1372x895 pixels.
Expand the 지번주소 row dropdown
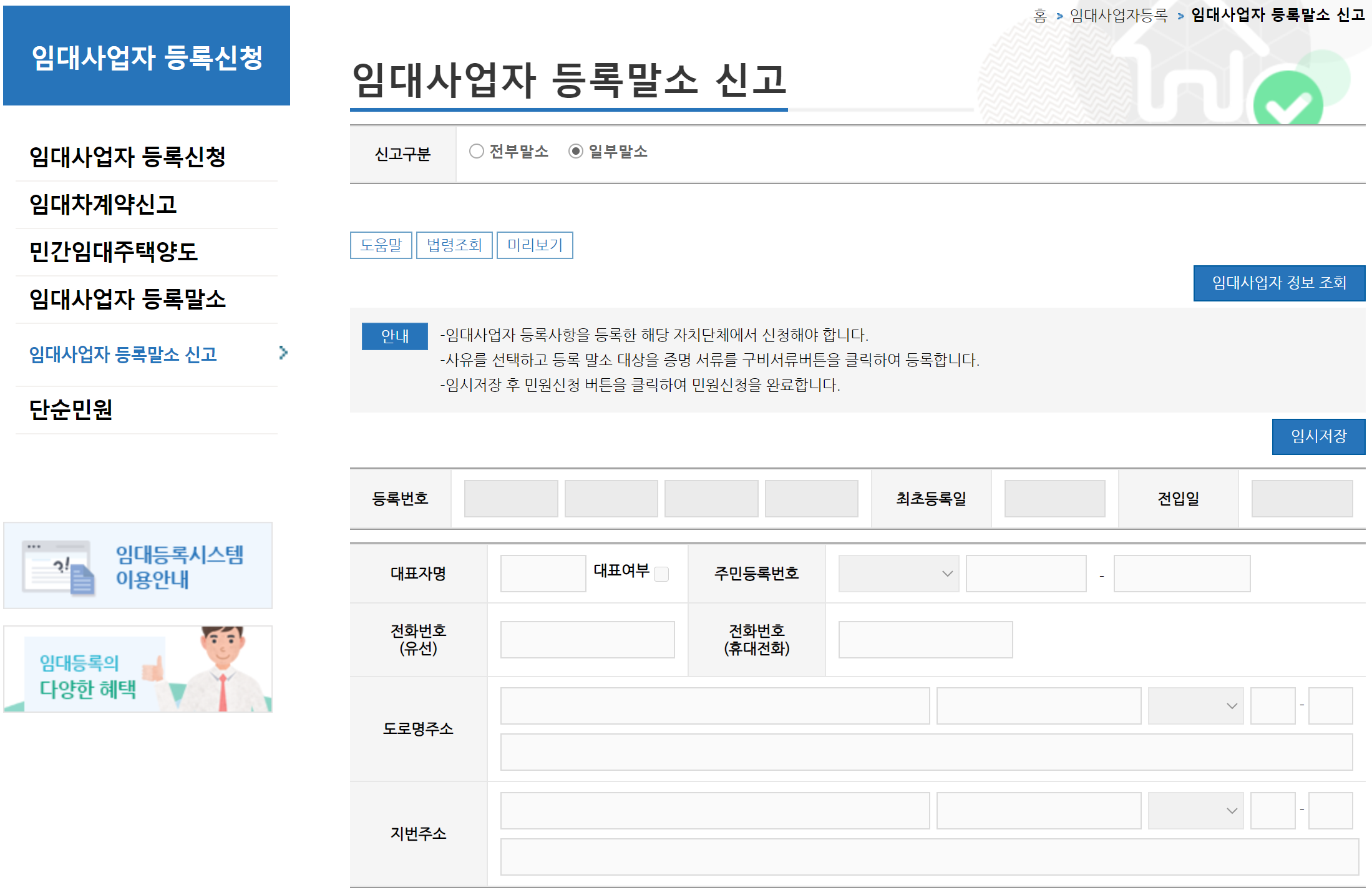tap(1195, 811)
